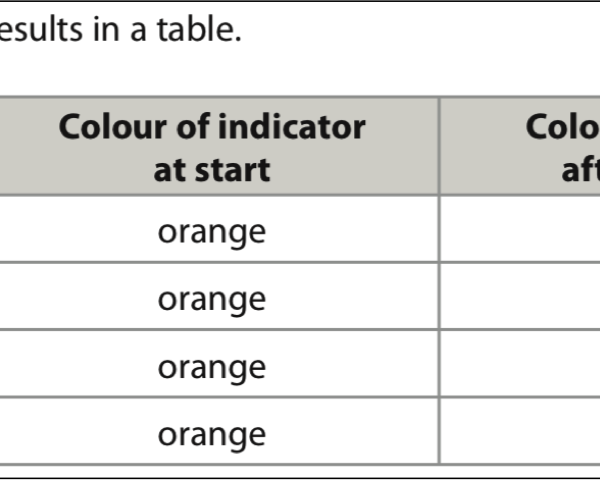
Task: Click the word 'start' in the header
Action: (232, 170)
